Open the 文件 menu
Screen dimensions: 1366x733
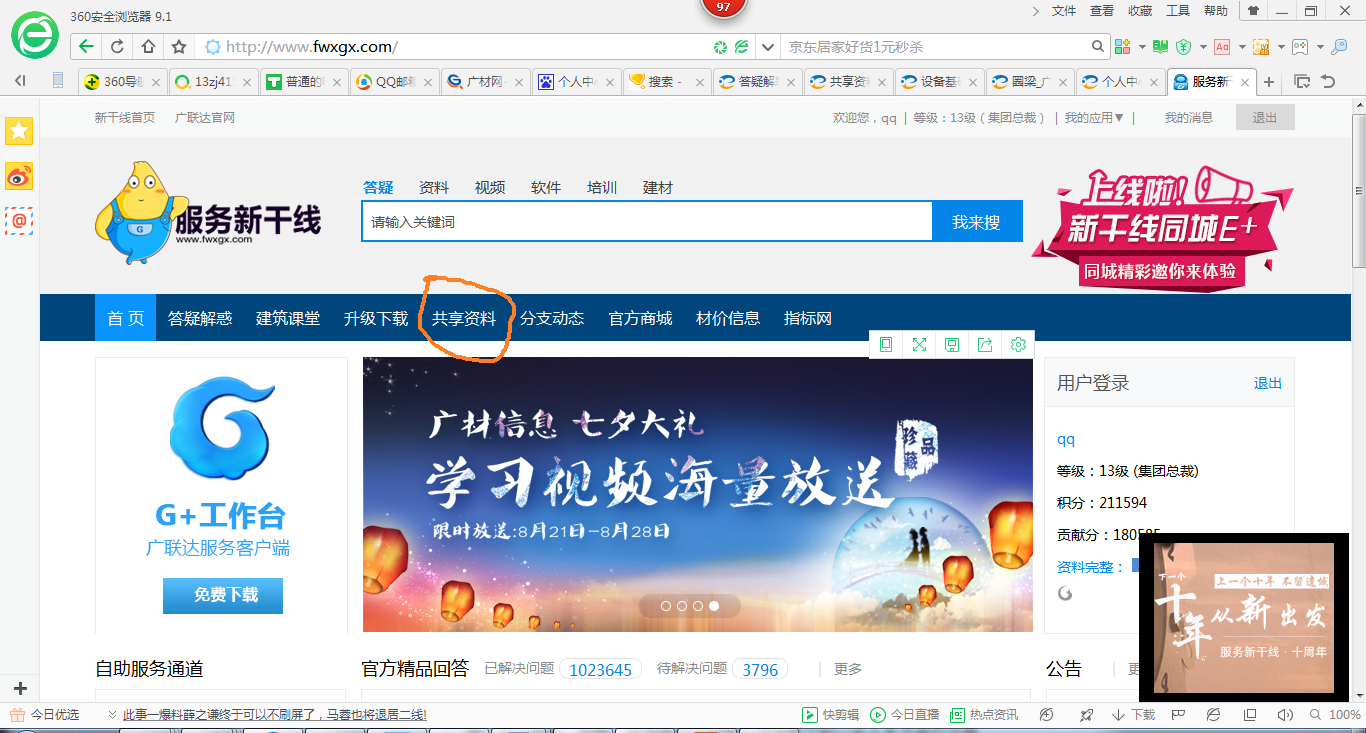(x=1064, y=11)
